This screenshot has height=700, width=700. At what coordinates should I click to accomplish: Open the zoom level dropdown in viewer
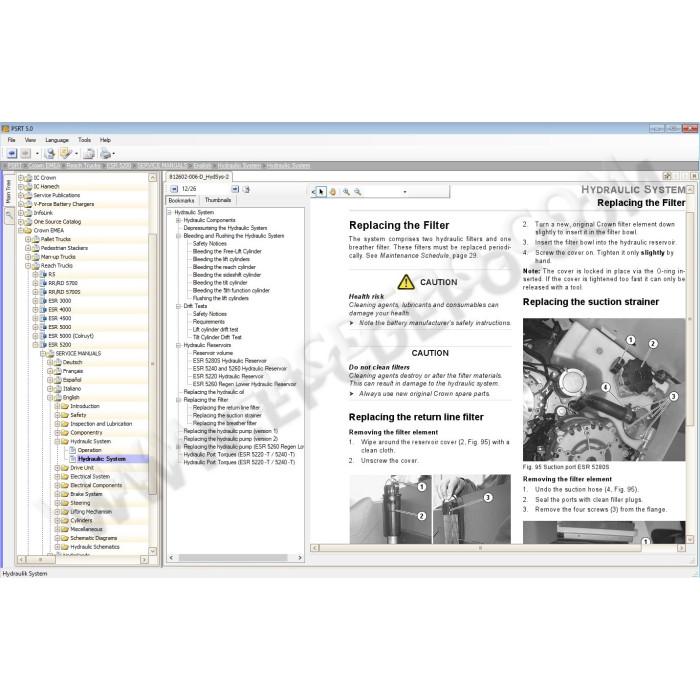click(x=405, y=192)
